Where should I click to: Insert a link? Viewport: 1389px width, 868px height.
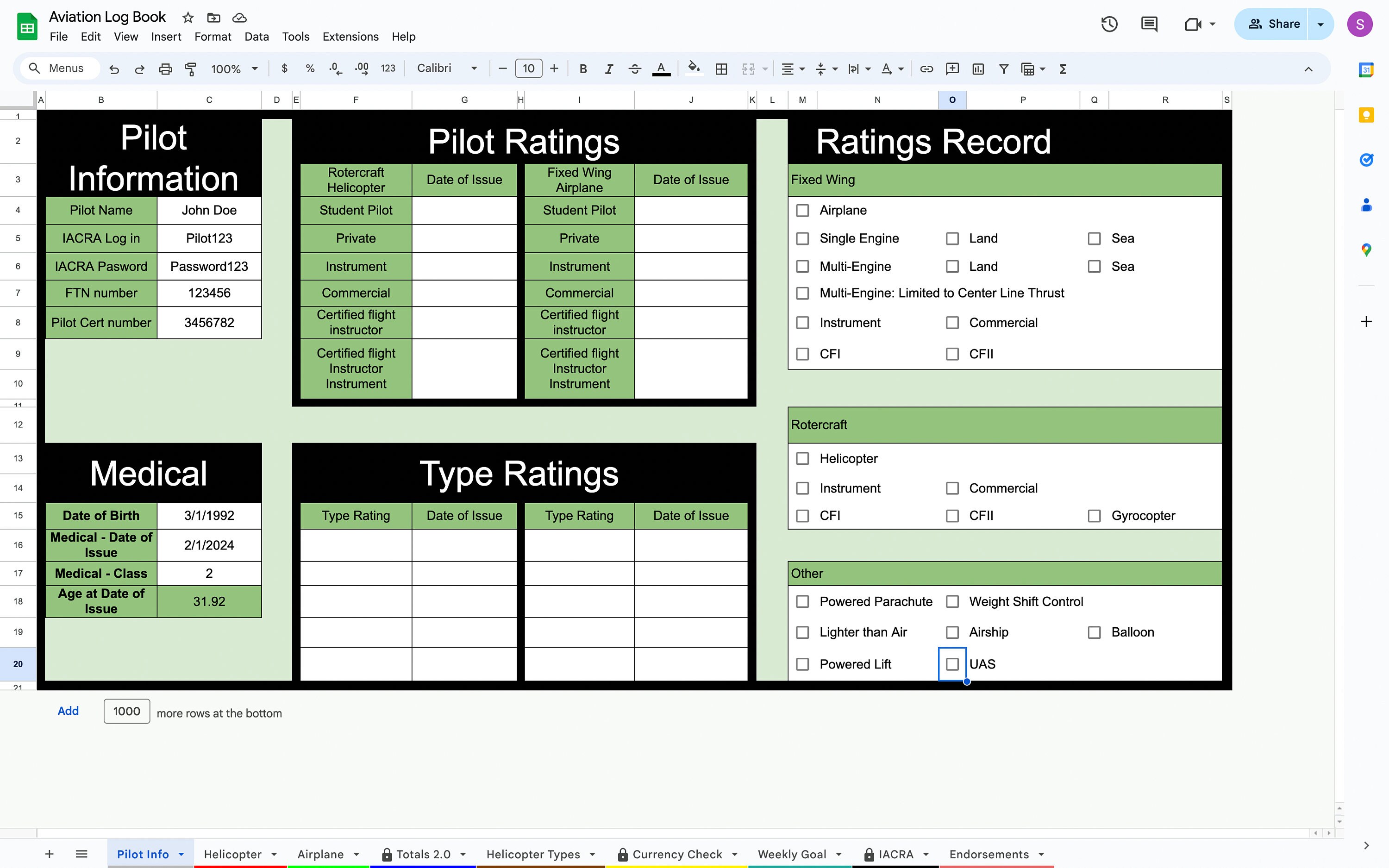926,69
